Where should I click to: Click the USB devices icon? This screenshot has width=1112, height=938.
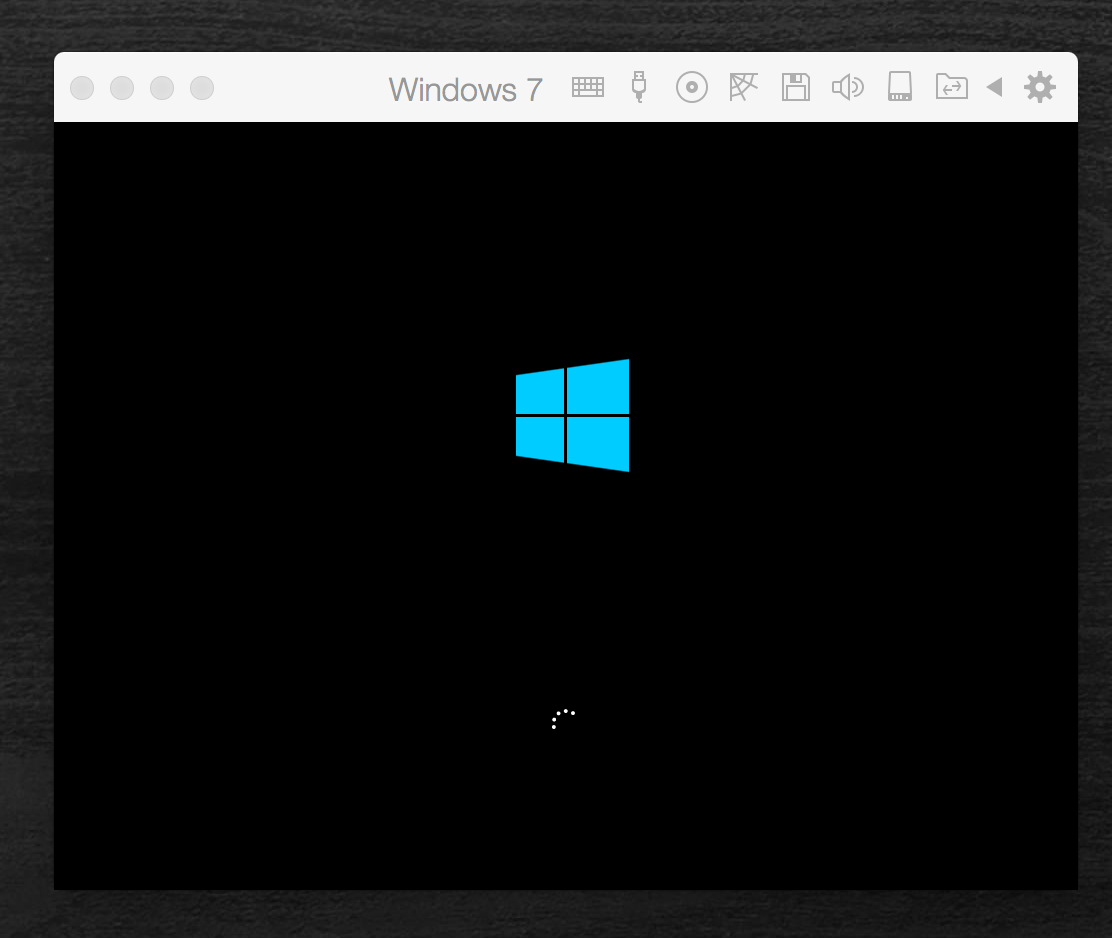[x=639, y=87]
